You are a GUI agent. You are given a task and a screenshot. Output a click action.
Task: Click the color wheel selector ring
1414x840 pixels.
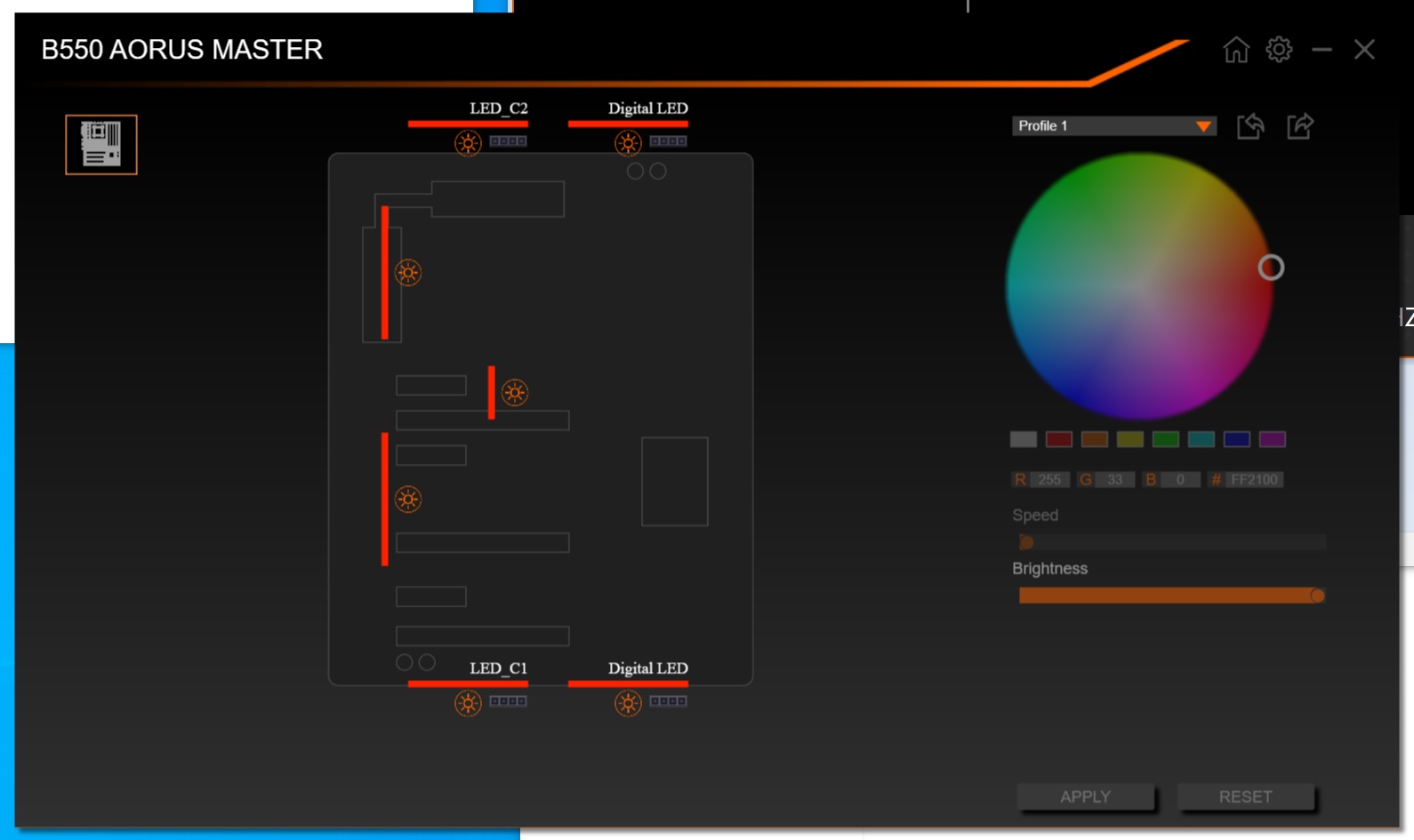[x=1271, y=268]
